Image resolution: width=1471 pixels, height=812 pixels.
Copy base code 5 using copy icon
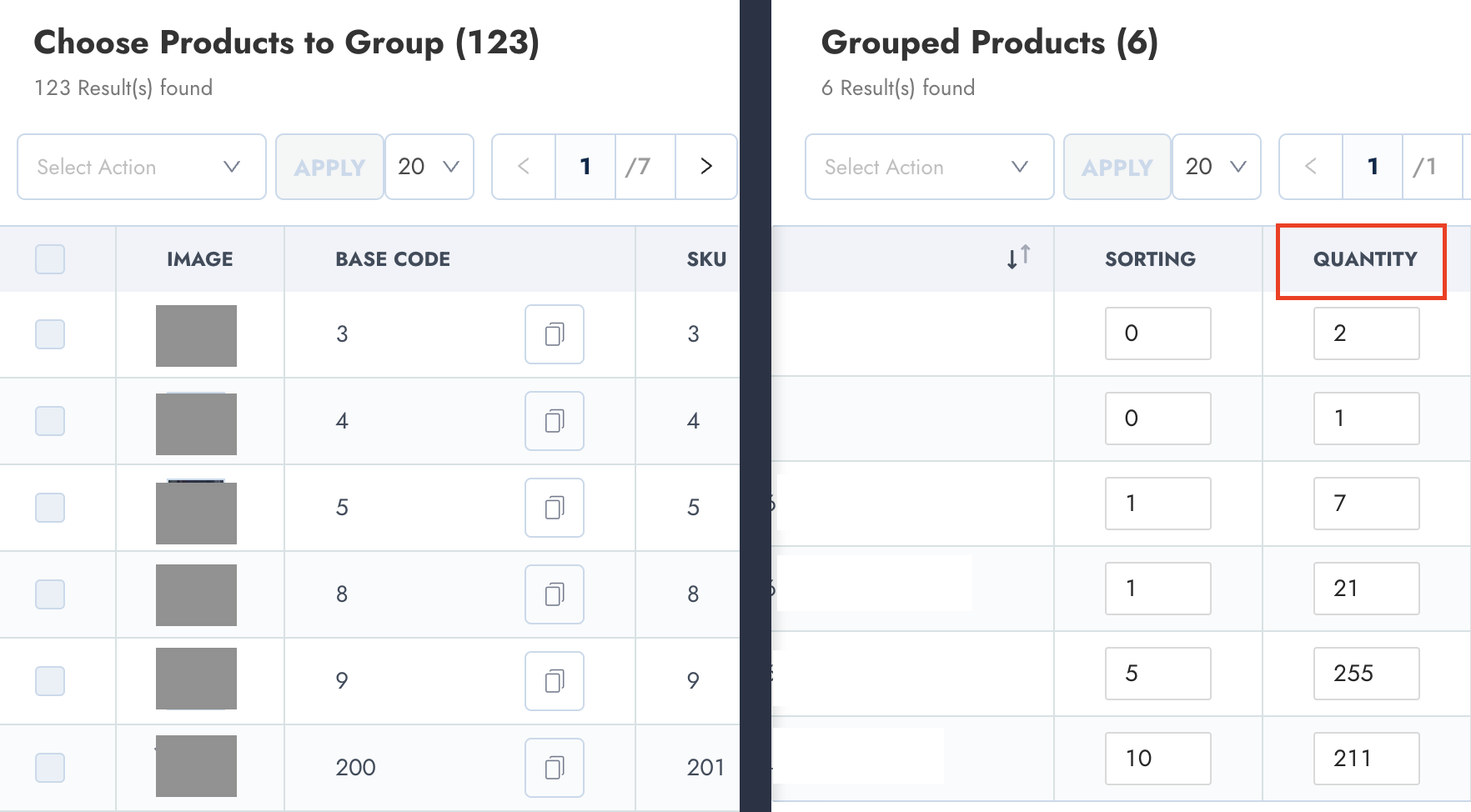tap(554, 508)
